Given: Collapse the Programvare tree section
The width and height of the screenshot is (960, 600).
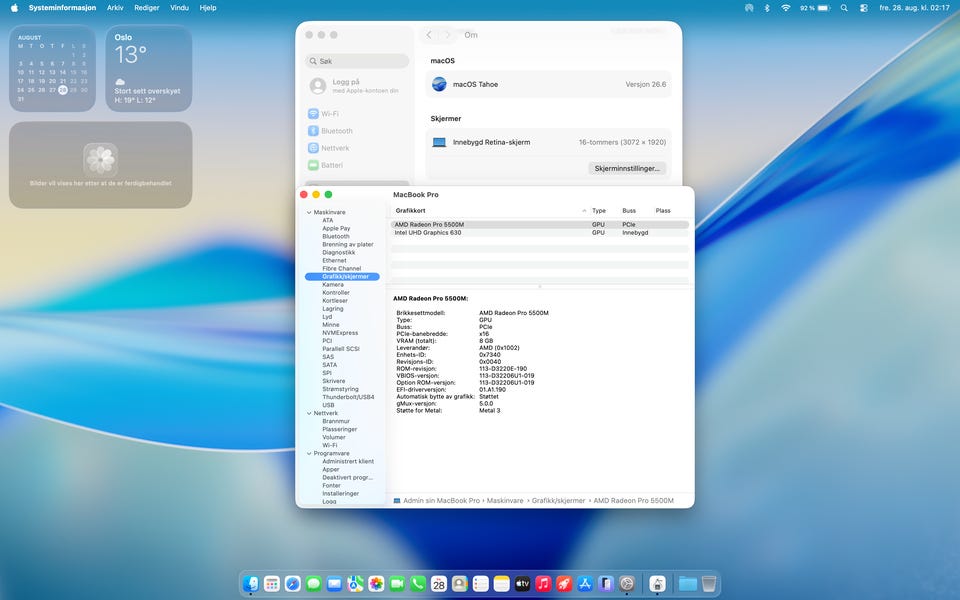Looking at the screenshot, I should coord(309,454).
